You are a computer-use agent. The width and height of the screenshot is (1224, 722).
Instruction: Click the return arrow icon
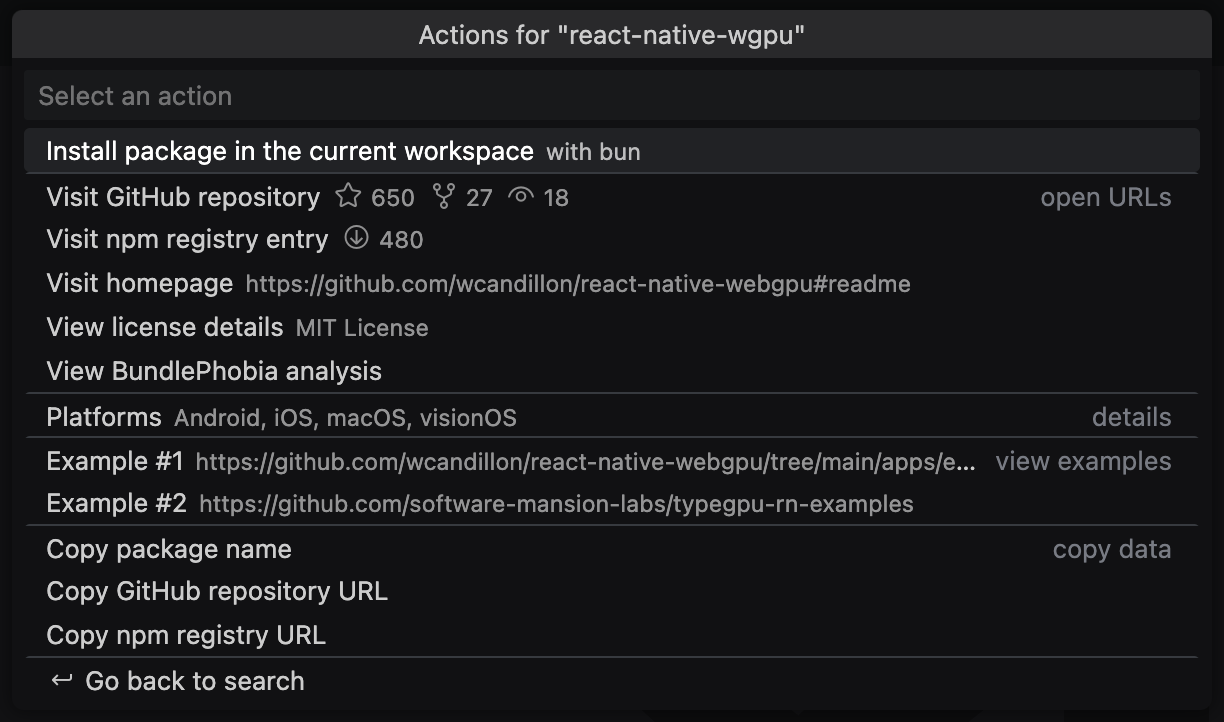(x=62, y=681)
